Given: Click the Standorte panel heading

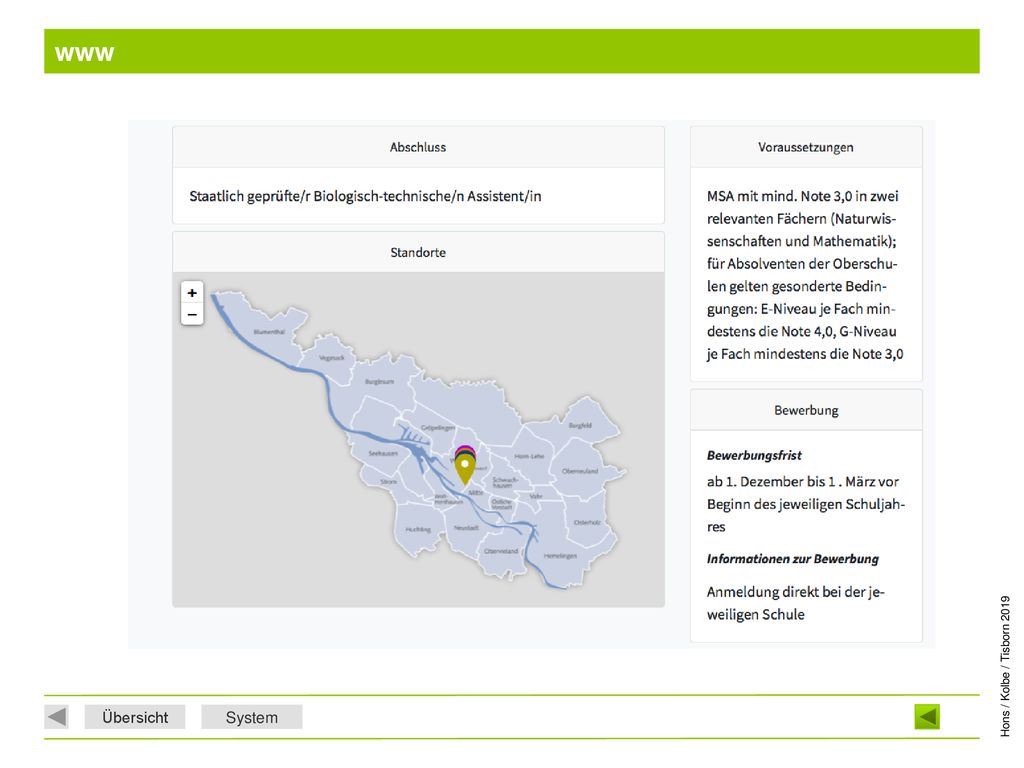Looking at the screenshot, I should coord(418,252).
